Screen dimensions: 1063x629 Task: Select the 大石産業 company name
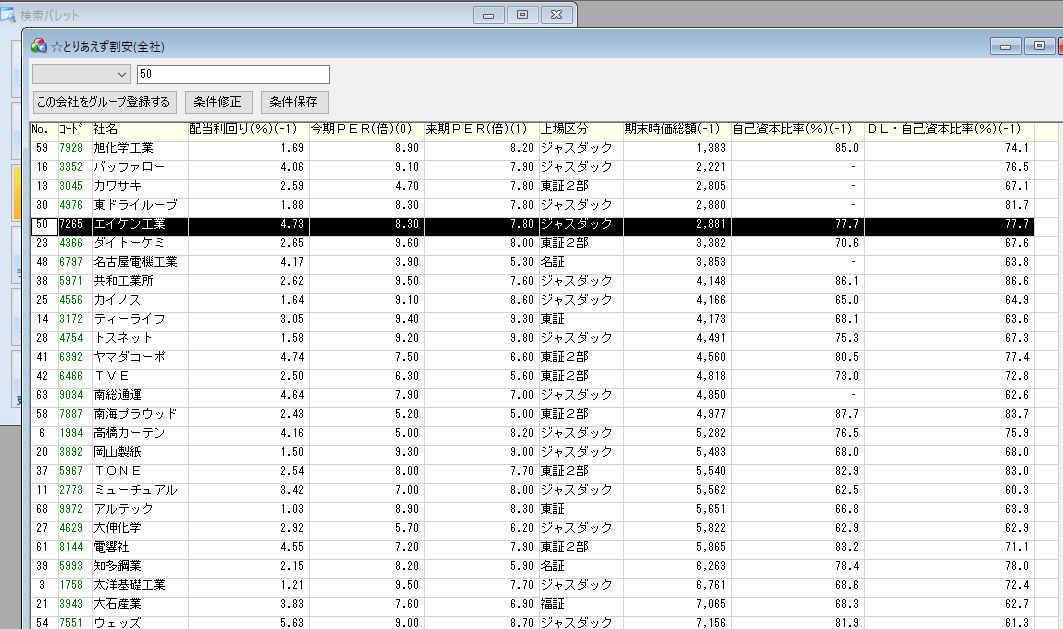(119, 604)
